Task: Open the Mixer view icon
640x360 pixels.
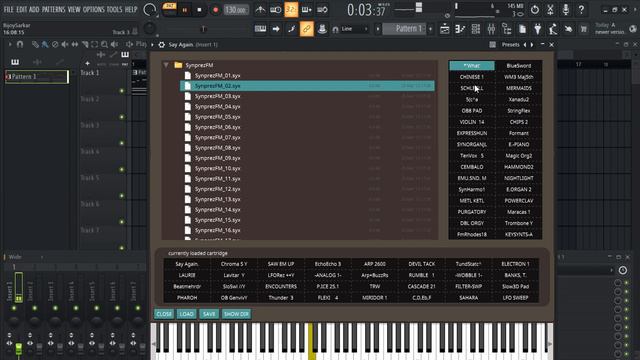Action: (x=491, y=29)
